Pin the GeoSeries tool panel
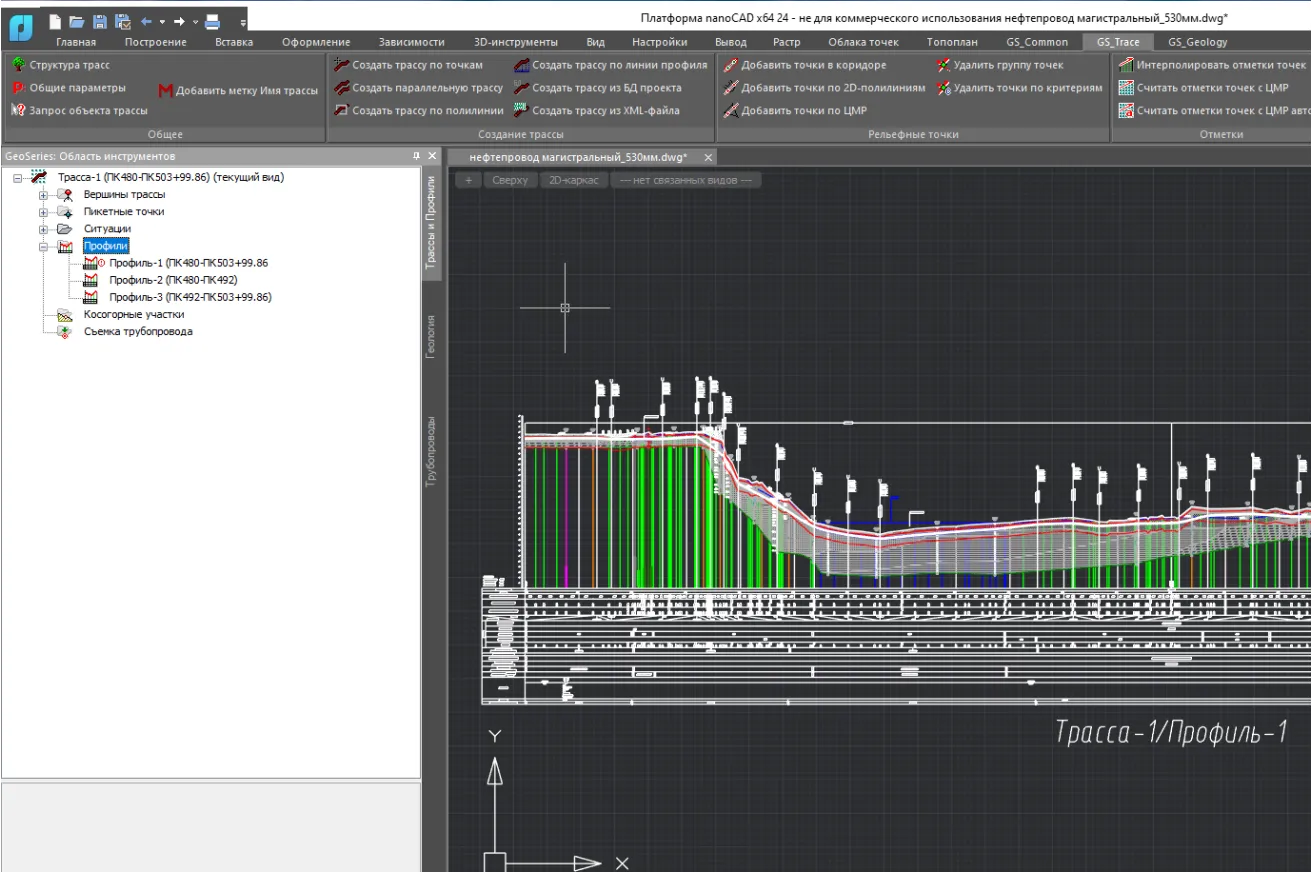Image resolution: width=1312 pixels, height=872 pixels. click(417, 156)
